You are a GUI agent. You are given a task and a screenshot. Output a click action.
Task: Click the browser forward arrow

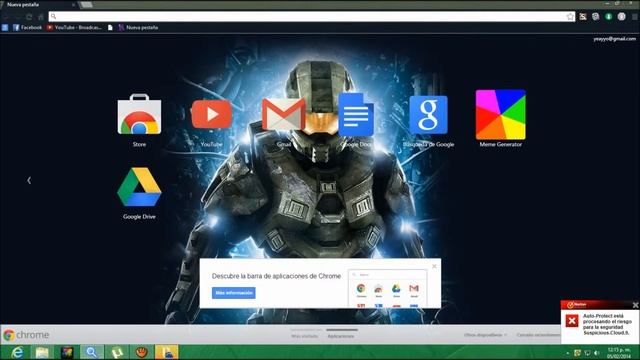pyautogui.click(x=18, y=17)
